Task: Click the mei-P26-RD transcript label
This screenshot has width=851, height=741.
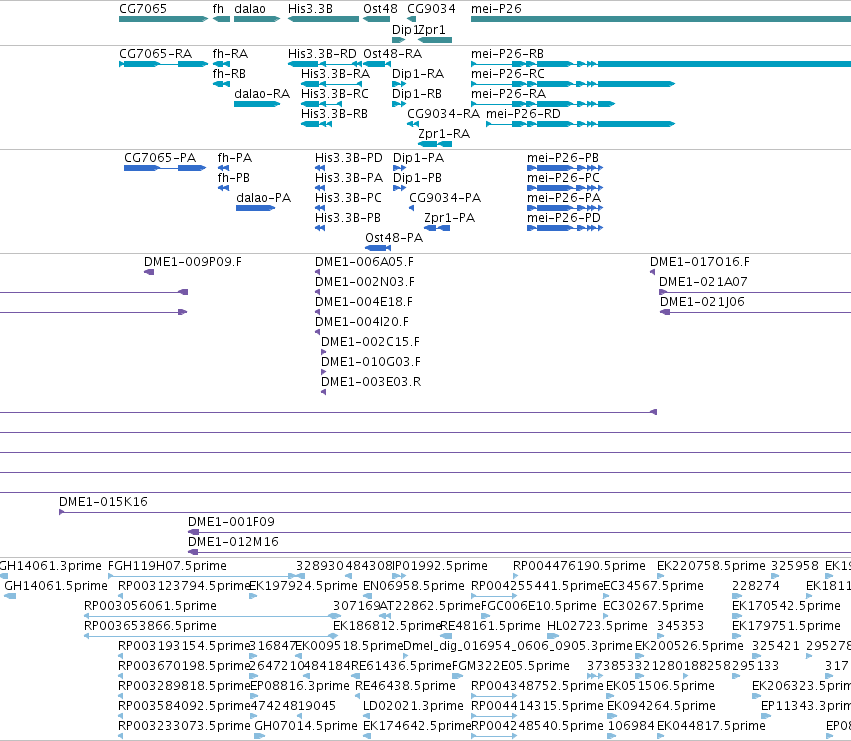Action: click(x=523, y=114)
